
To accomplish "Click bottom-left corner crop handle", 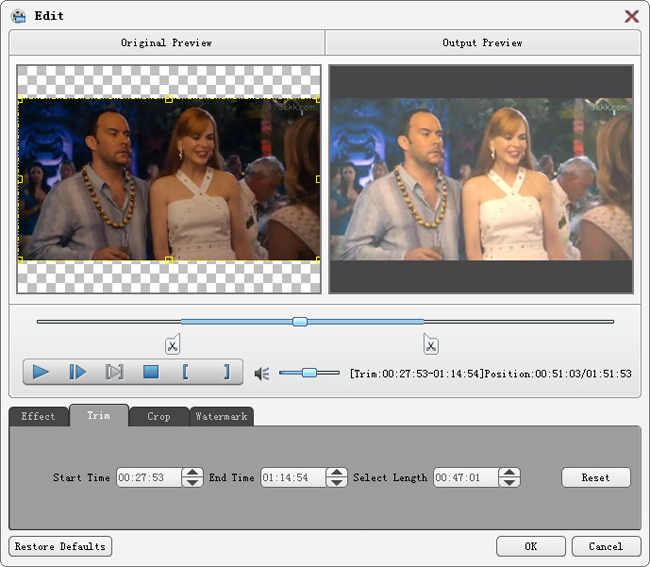I will tap(20, 260).
